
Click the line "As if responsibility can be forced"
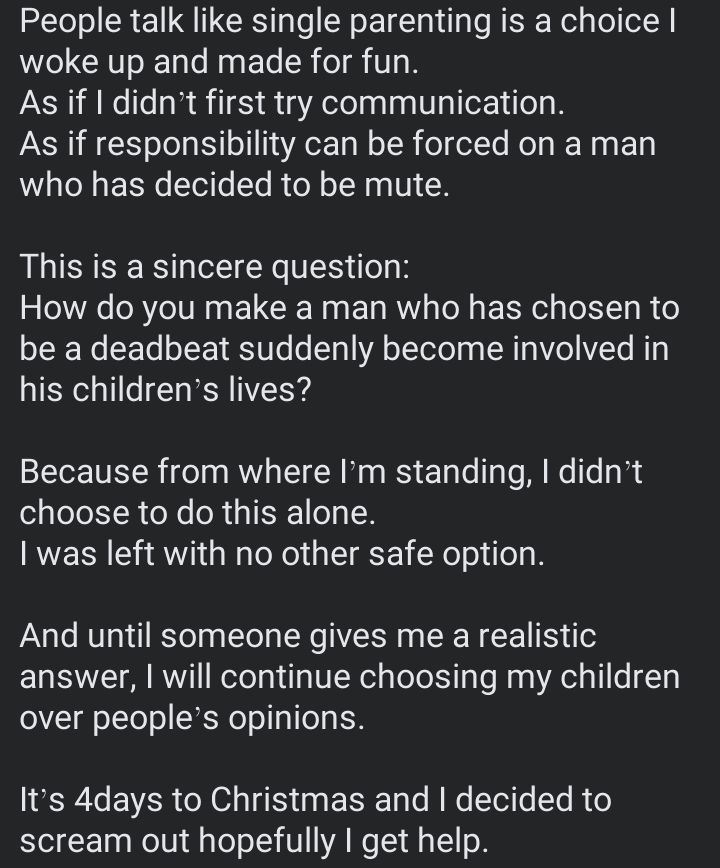pyautogui.click(x=337, y=144)
